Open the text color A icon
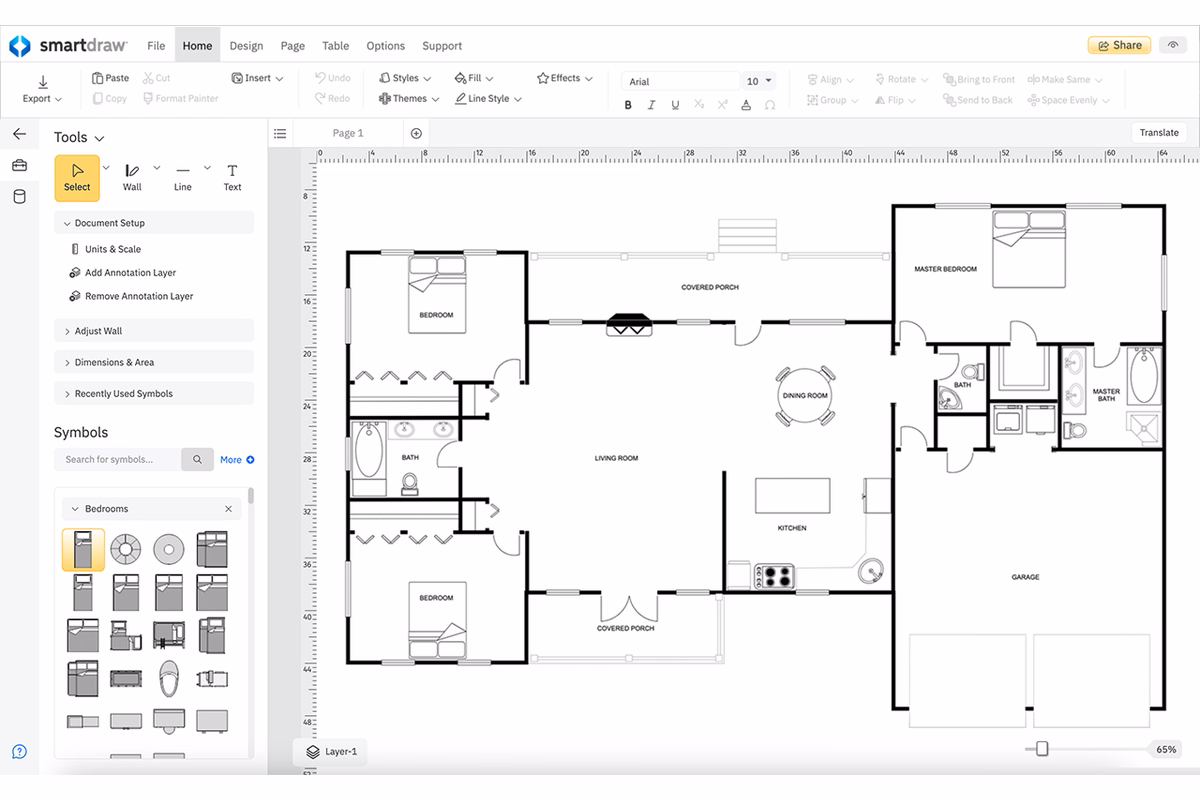The height and width of the screenshot is (800, 1200). (x=745, y=105)
